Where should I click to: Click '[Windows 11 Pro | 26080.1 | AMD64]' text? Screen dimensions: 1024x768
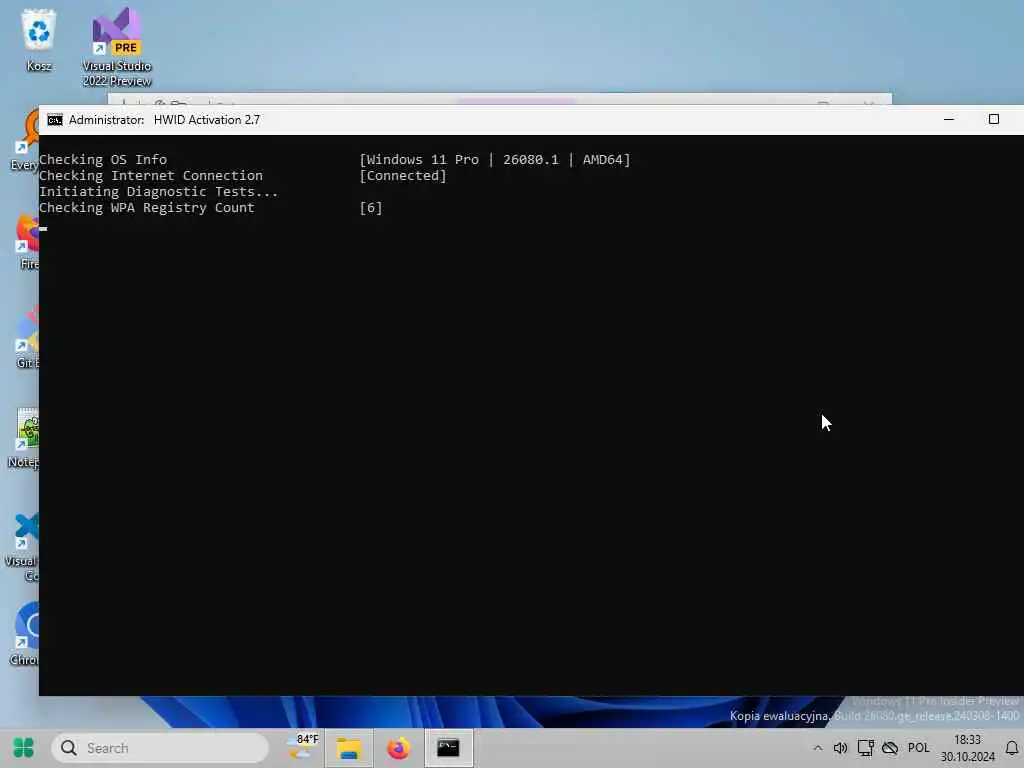(x=495, y=159)
